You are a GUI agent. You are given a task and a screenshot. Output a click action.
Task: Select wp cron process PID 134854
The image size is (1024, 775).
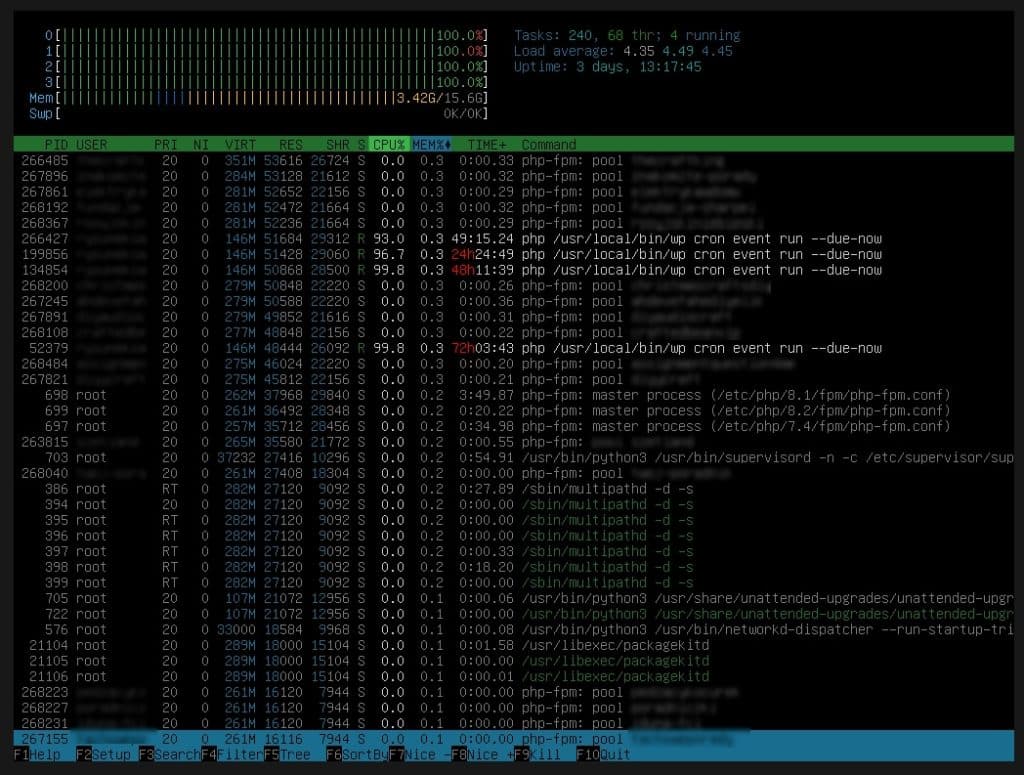click(x=513, y=270)
